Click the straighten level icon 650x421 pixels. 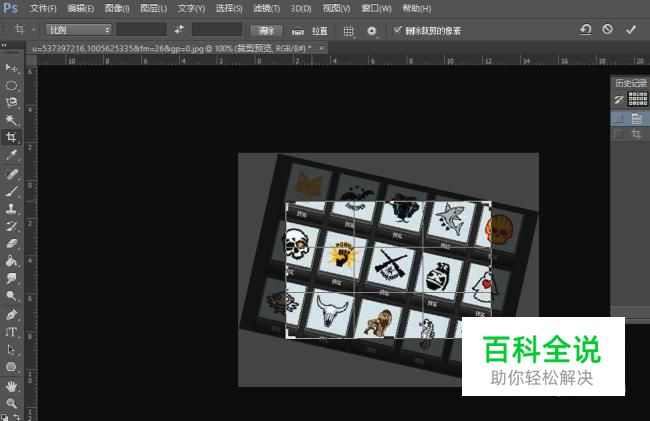pos(298,31)
